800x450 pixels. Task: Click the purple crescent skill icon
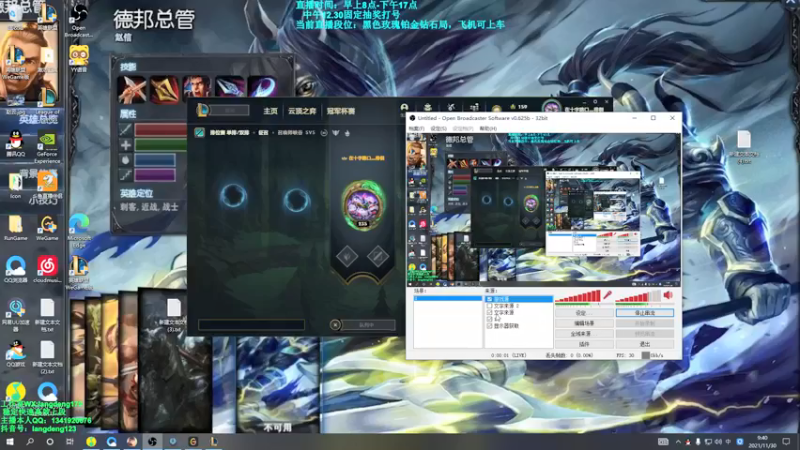(x=262, y=88)
